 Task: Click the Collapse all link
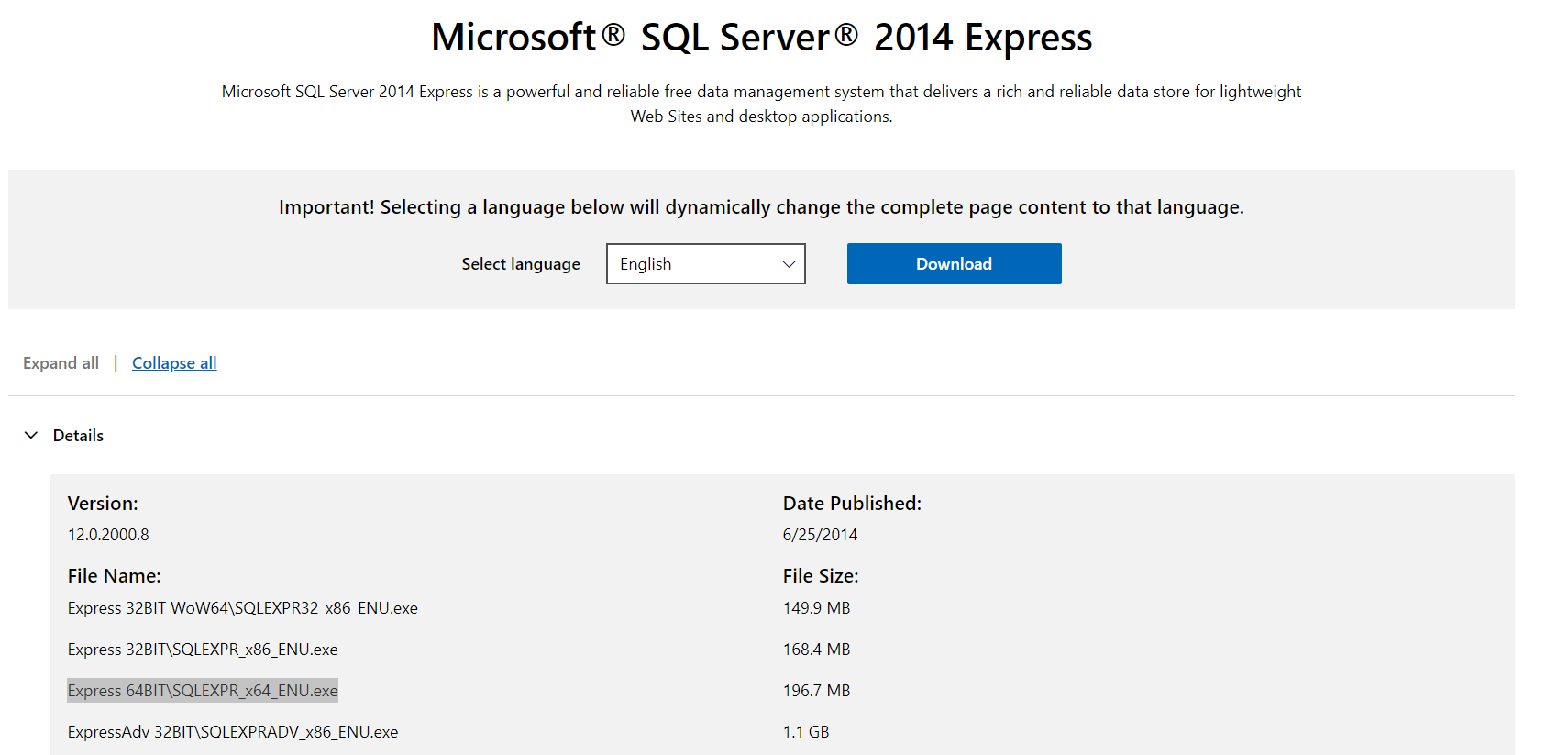(x=174, y=363)
